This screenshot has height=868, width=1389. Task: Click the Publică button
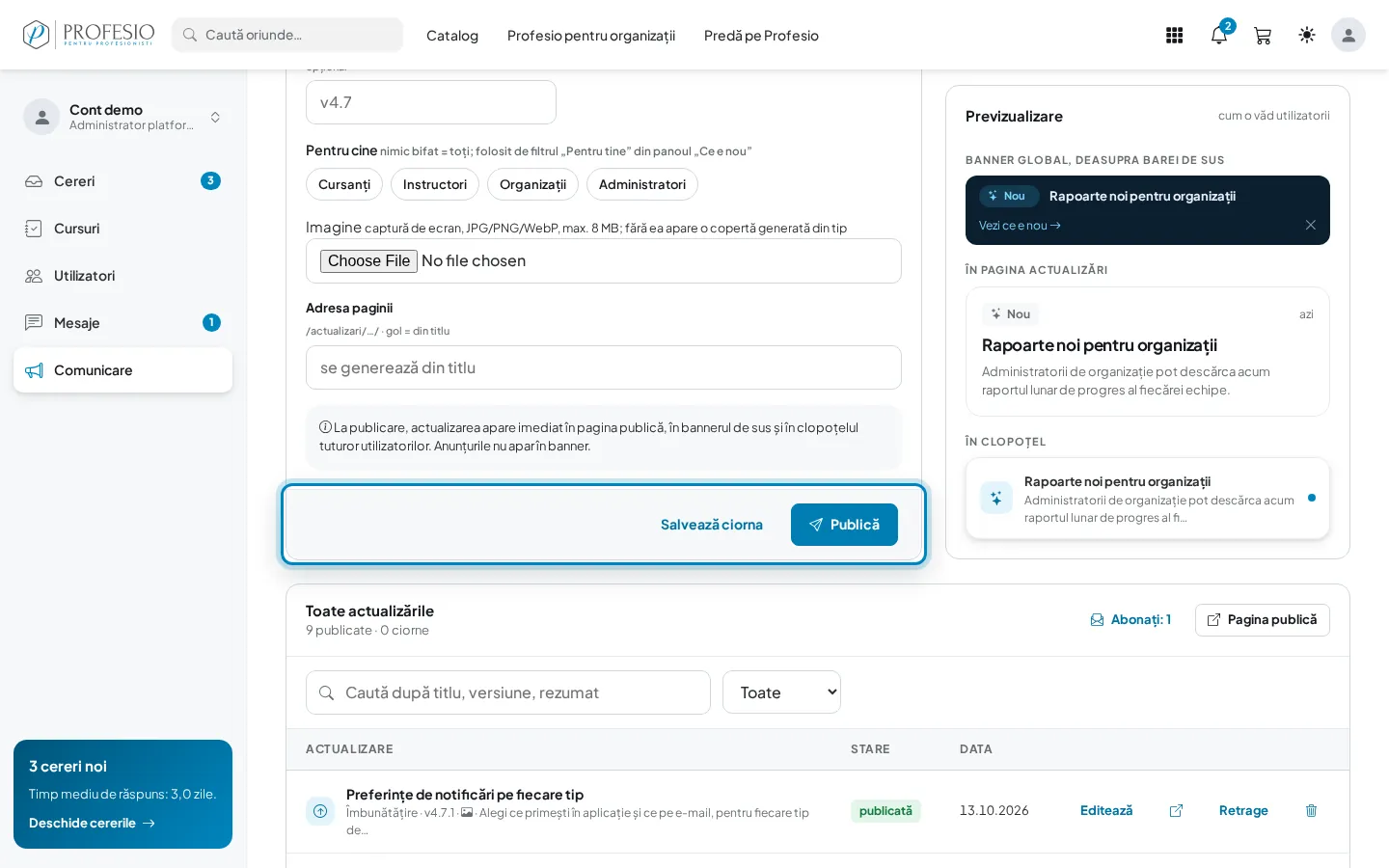point(844,525)
